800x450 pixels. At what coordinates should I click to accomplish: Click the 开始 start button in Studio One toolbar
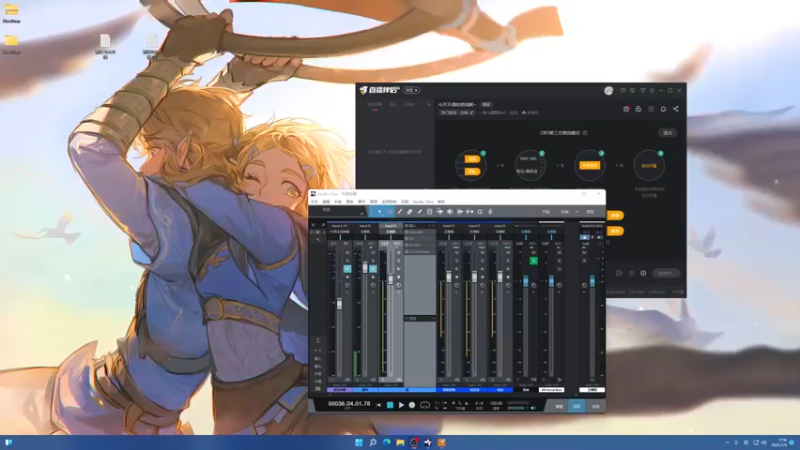pyautogui.click(x=546, y=212)
